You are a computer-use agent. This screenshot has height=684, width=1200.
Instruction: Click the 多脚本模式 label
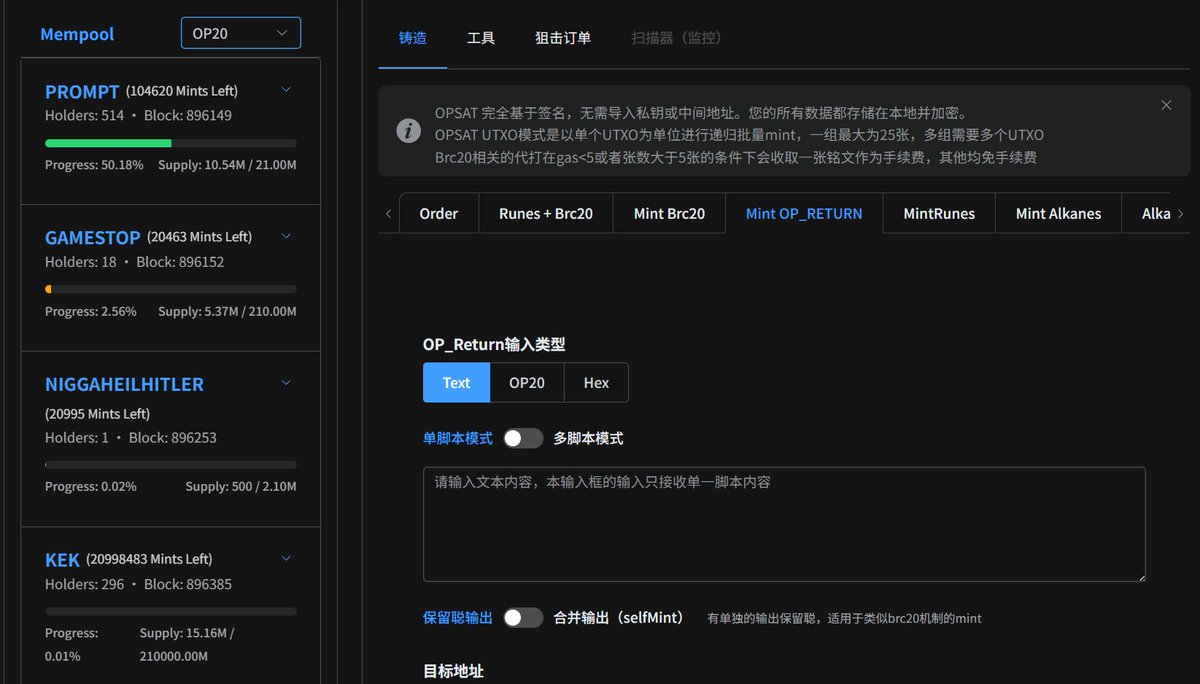click(x=588, y=438)
